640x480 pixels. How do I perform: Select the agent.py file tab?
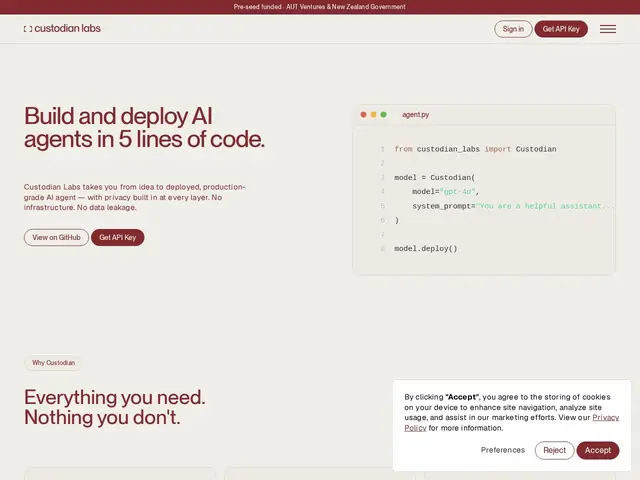pos(416,115)
